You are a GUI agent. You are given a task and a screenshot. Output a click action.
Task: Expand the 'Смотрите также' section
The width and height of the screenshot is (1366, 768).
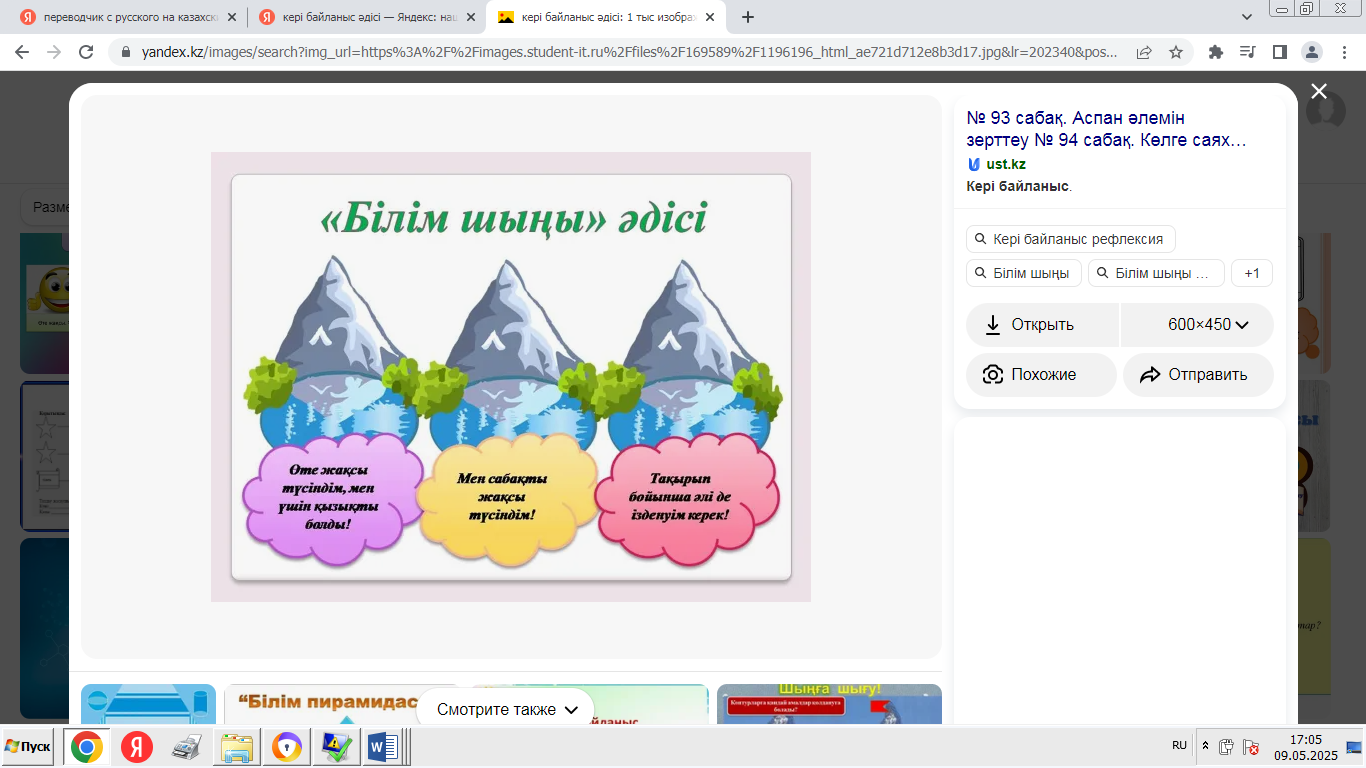tap(507, 709)
